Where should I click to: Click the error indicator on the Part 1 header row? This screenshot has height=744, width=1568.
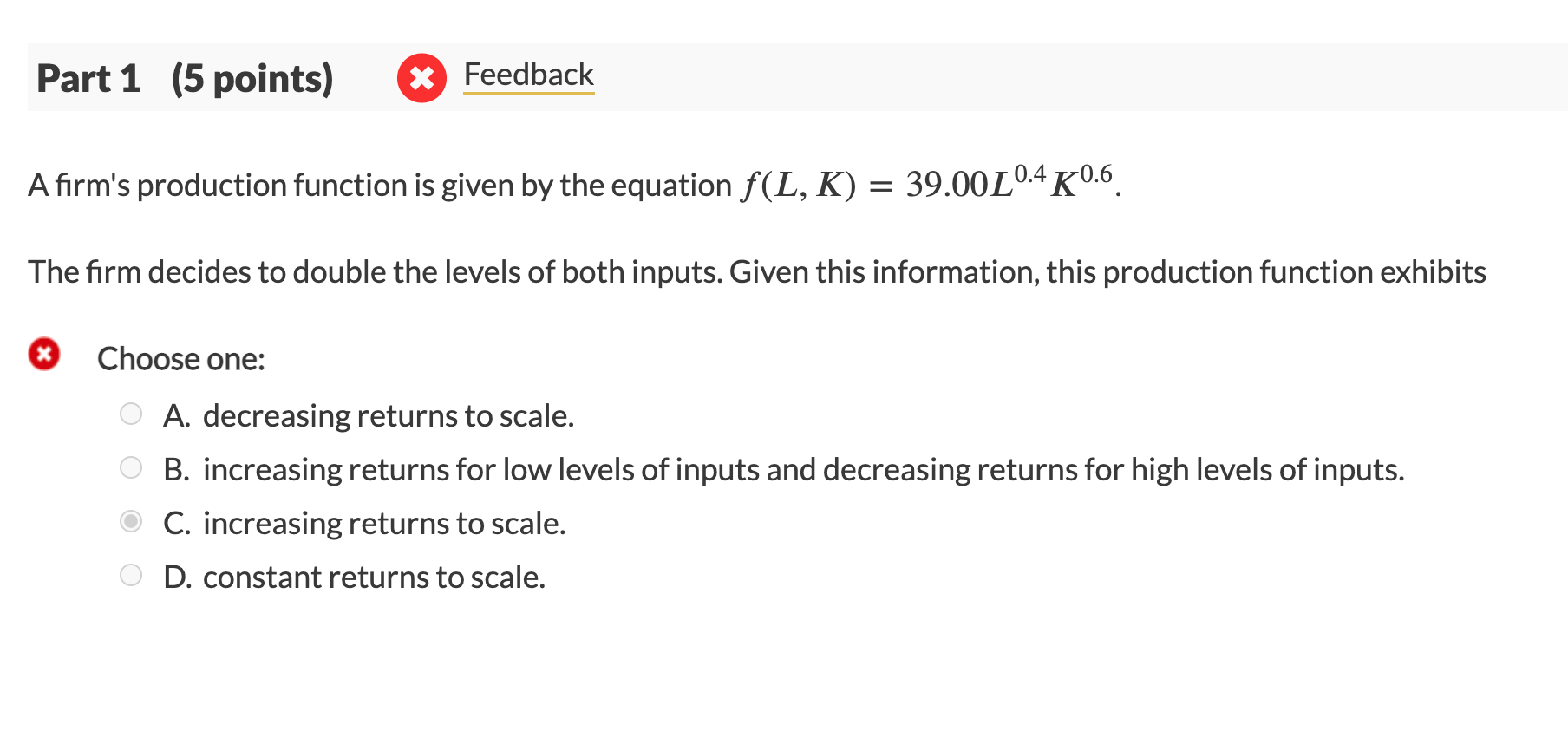421,78
